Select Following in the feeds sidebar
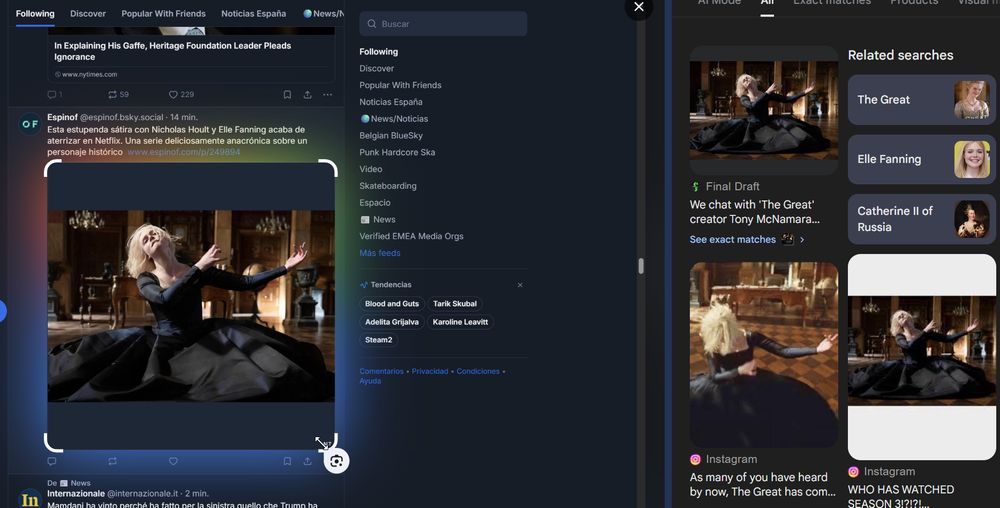The width and height of the screenshot is (1000, 508). (x=378, y=52)
